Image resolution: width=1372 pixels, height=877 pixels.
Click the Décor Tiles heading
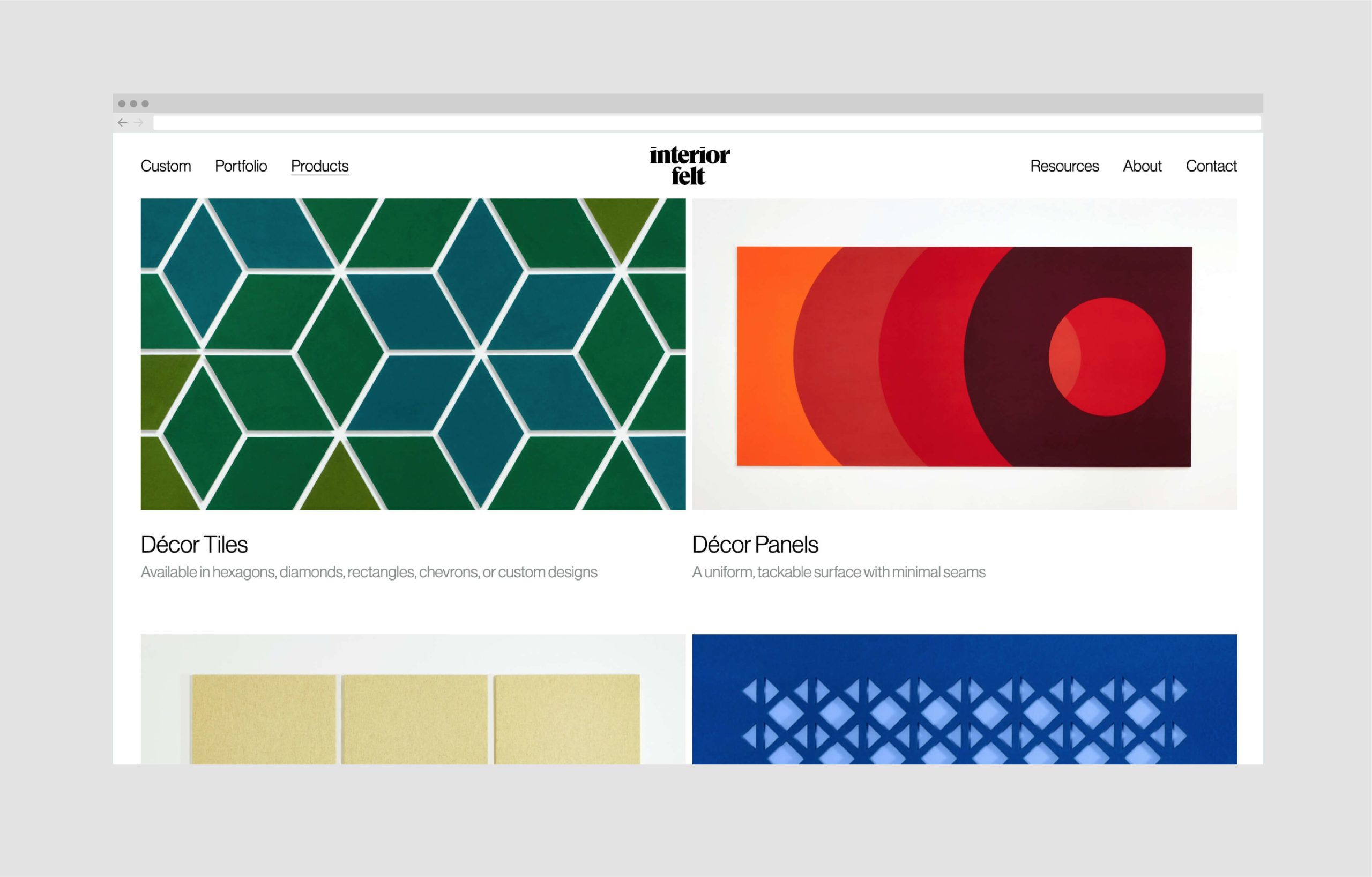[x=195, y=544]
